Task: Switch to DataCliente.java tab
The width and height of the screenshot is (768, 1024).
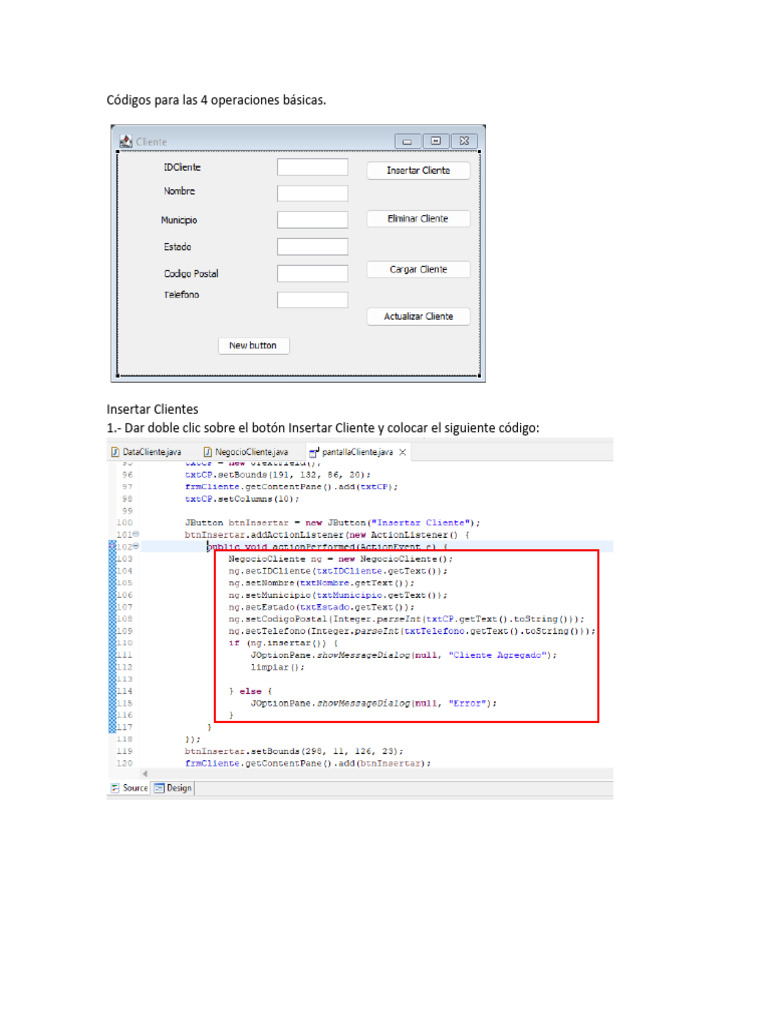Action: (x=146, y=452)
